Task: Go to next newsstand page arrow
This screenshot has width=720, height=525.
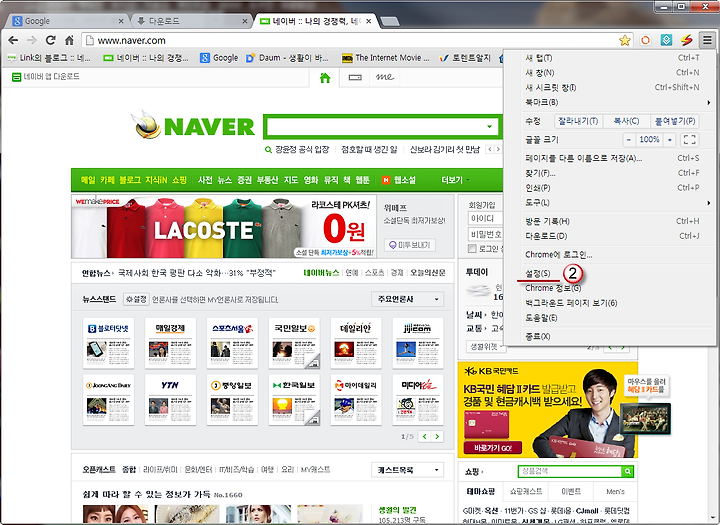Action: (437, 436)
